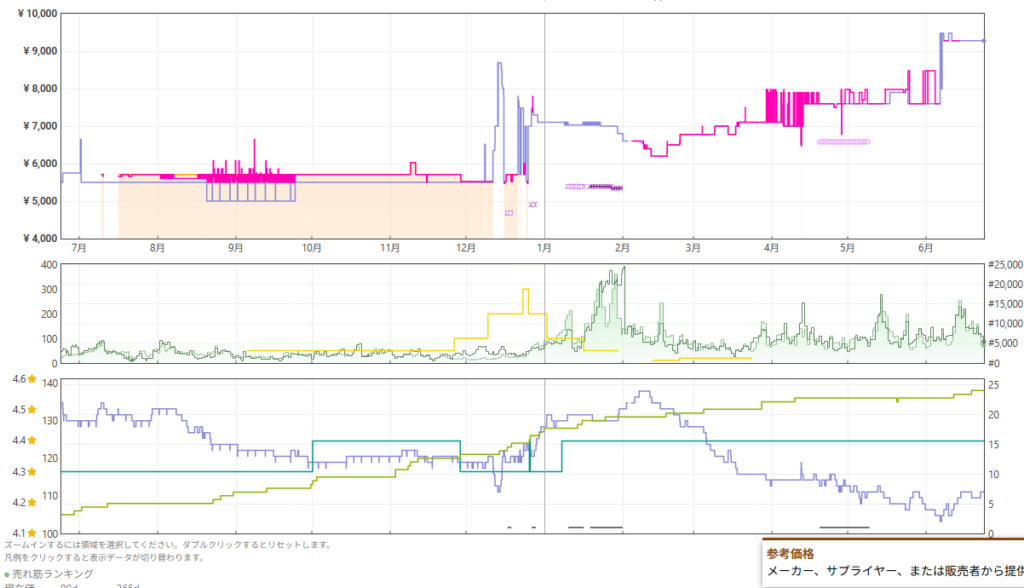The width and height of the screenshot is (1024, 588).
Task: Click the 3月 month label
Action: point(693,248)
